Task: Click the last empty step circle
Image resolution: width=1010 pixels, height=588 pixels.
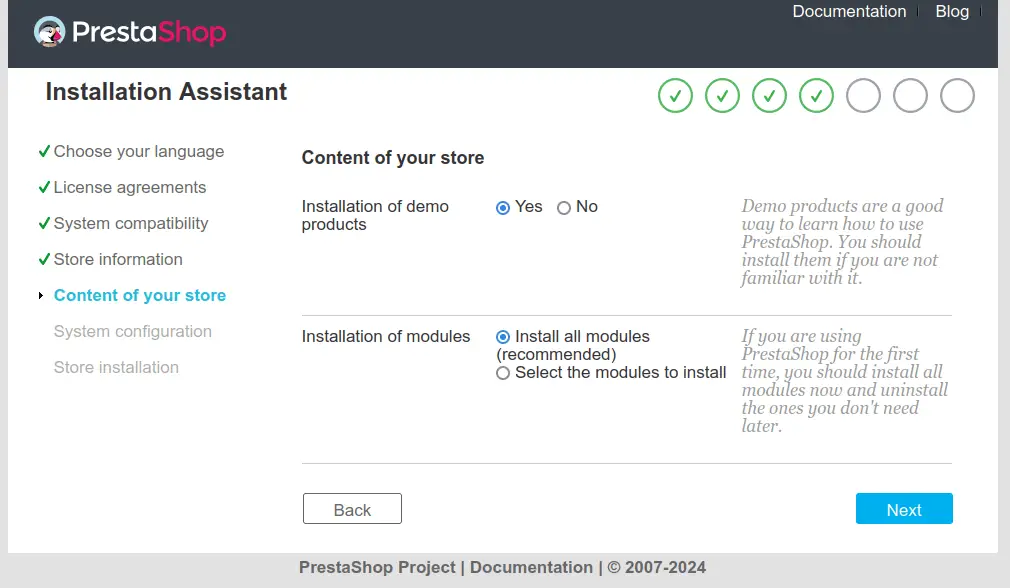Action: [957, 96]
